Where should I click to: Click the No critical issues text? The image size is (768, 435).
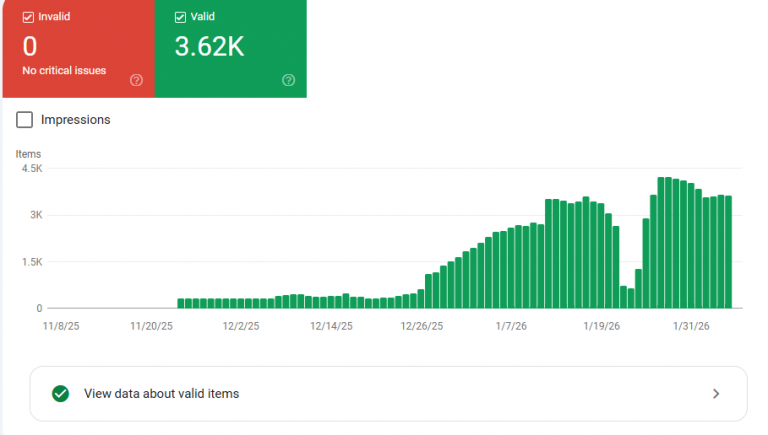(64, 71)
